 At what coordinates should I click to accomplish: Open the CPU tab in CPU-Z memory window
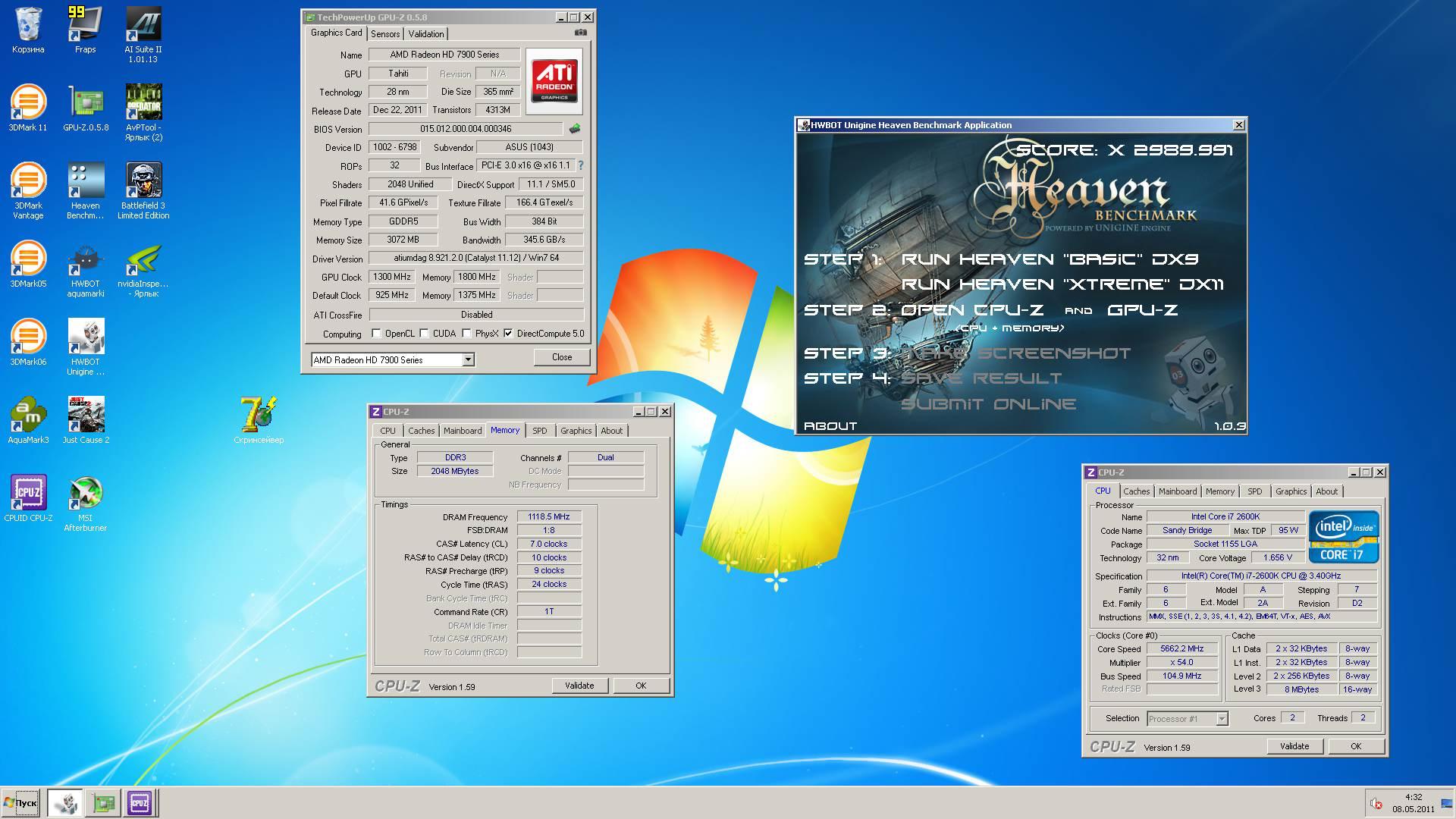point(388,431)
